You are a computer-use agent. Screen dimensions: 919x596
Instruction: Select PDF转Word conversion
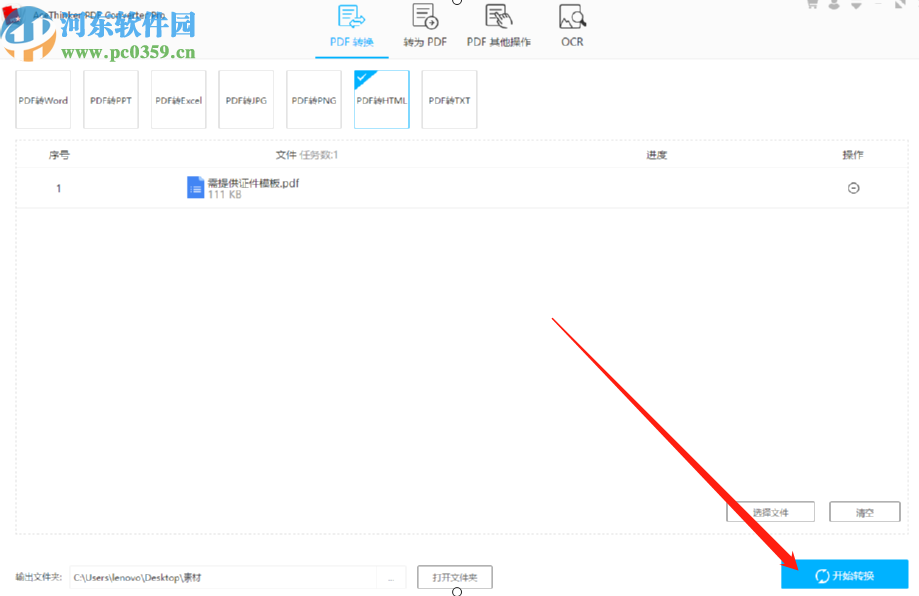(x=43, y=100)
